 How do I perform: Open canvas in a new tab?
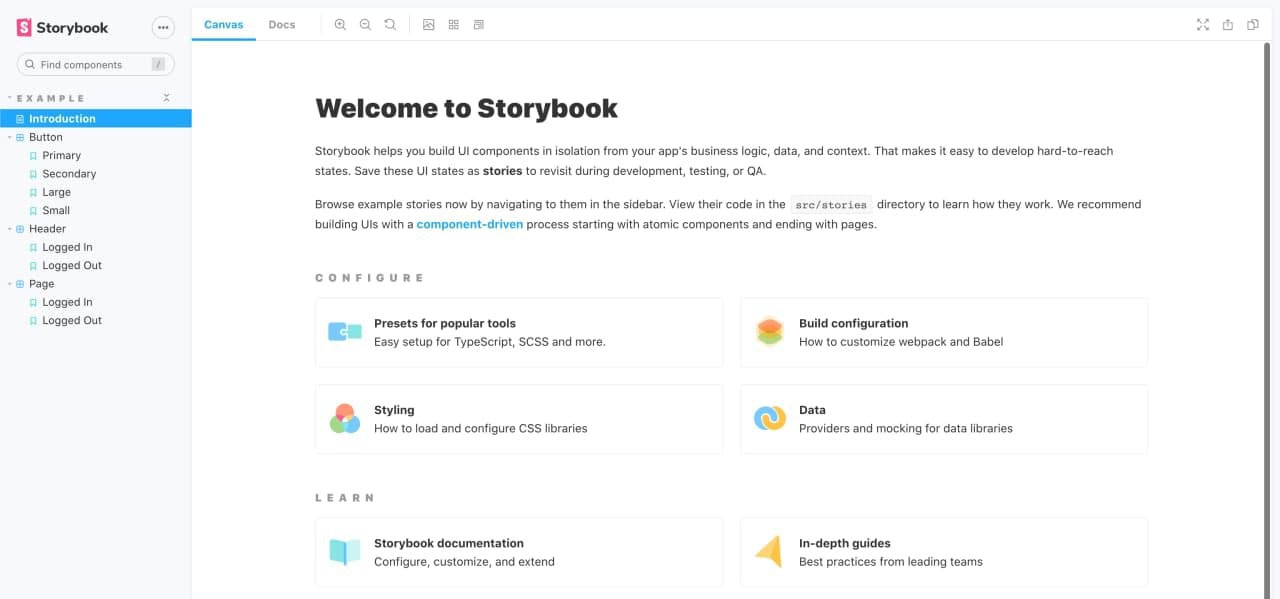click(1227, 24)
